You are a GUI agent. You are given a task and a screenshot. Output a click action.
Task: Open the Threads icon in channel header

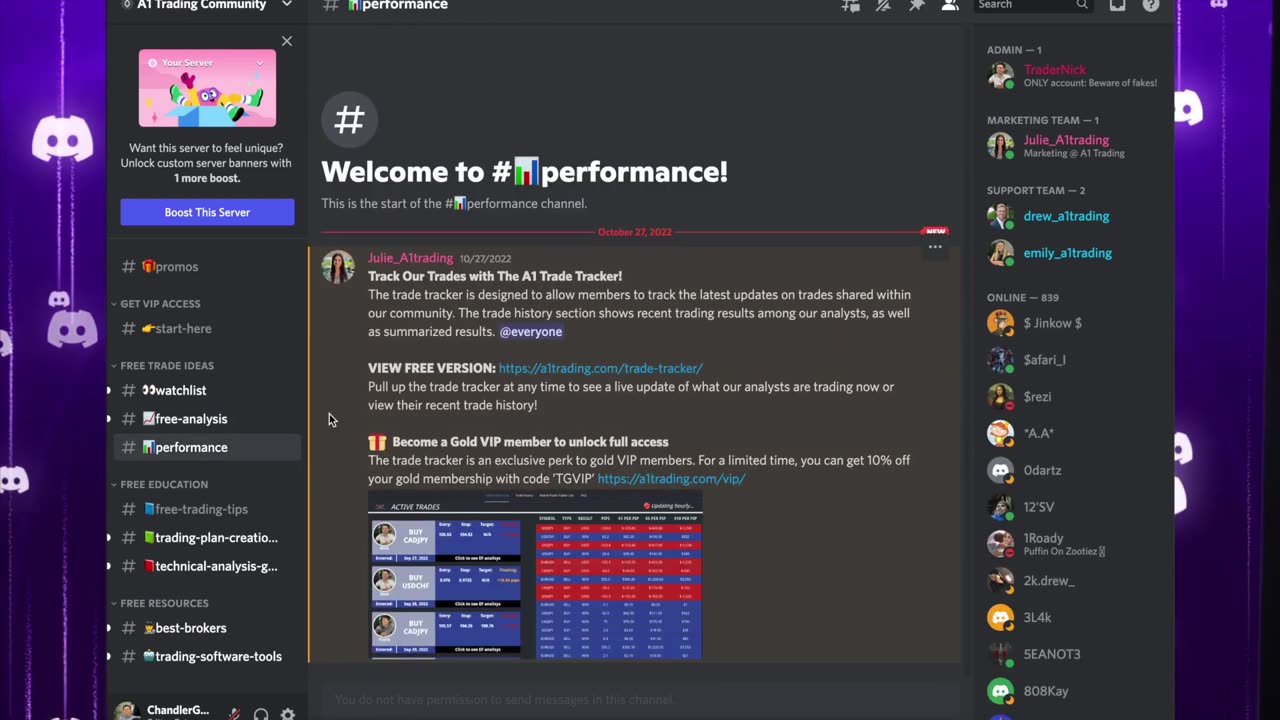coord(850,5)
